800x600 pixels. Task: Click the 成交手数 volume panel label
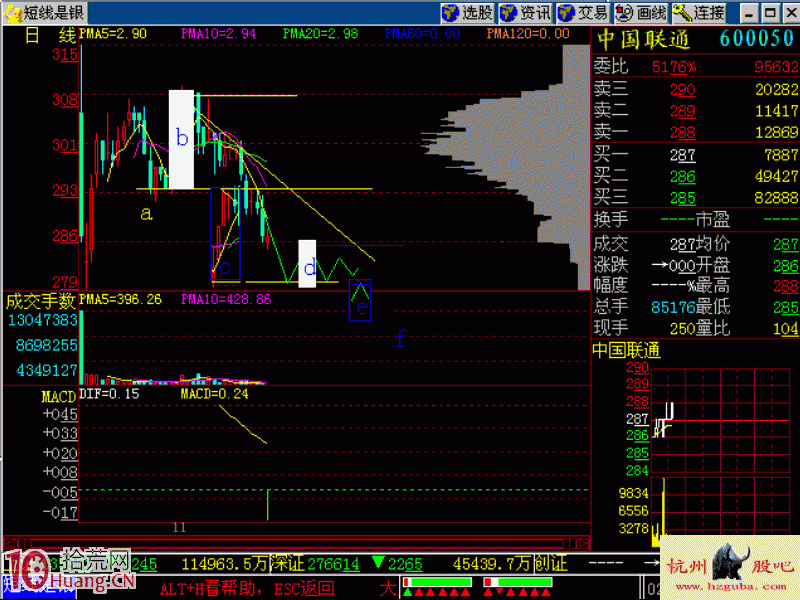pos(41,301)
